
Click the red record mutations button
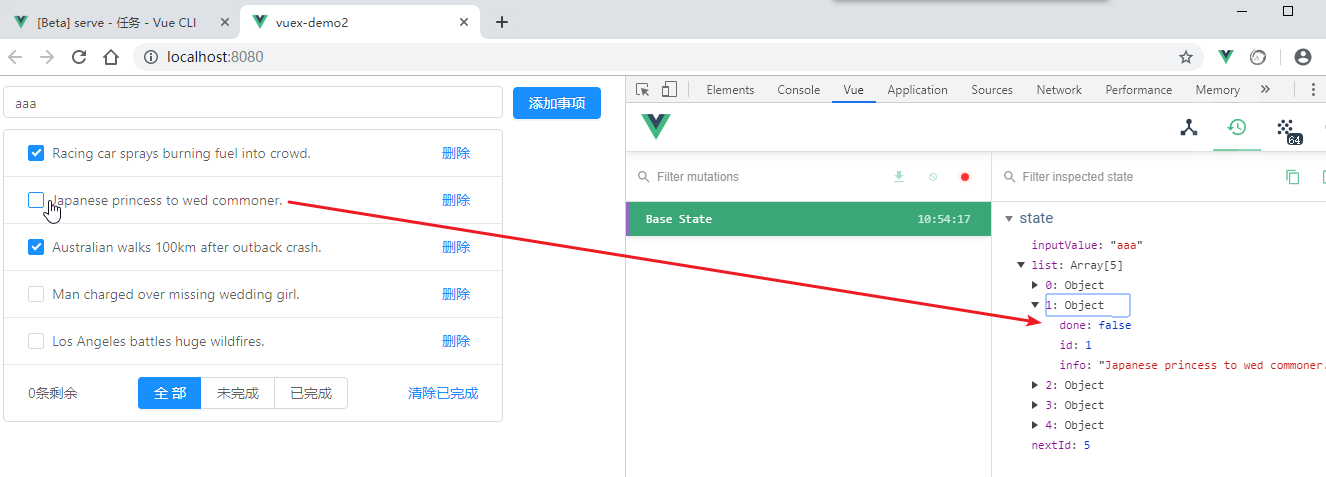point(965,177)
